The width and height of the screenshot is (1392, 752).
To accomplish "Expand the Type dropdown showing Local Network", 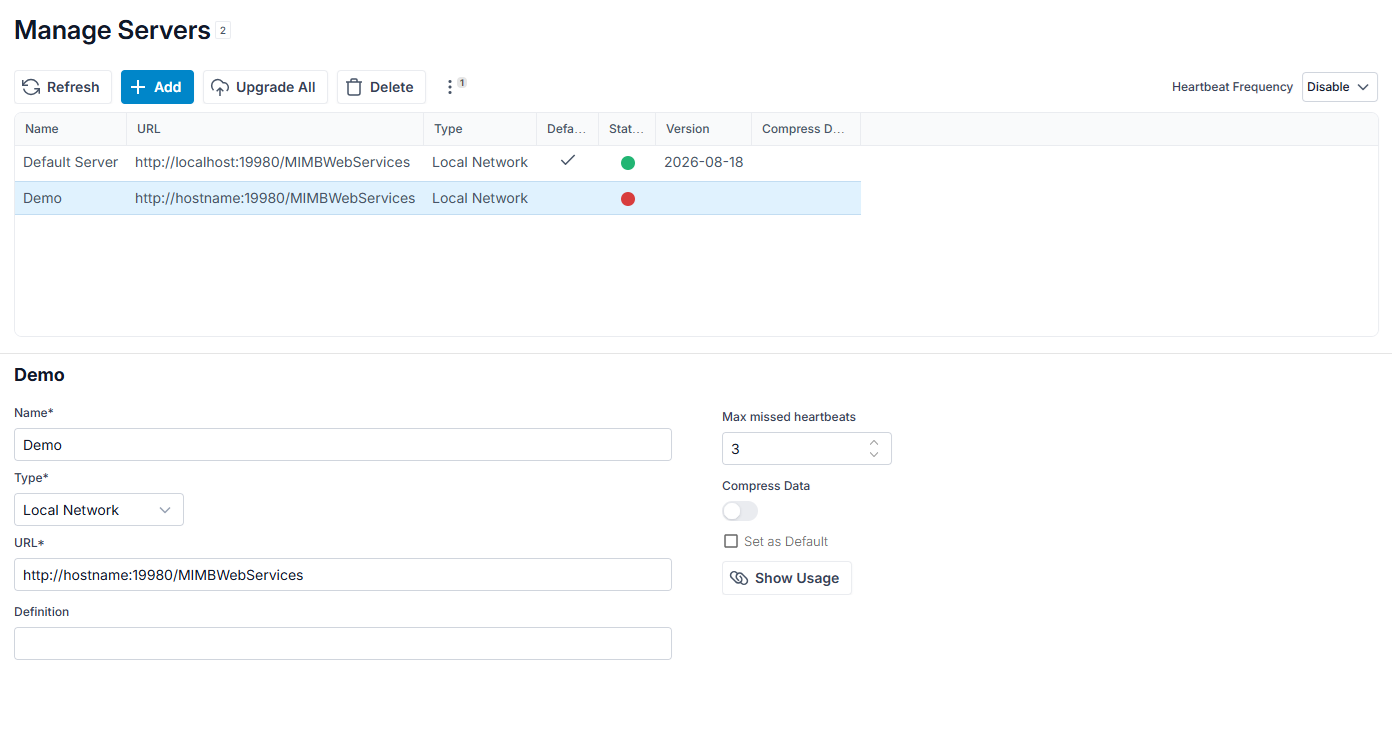I will coord(99,510).
